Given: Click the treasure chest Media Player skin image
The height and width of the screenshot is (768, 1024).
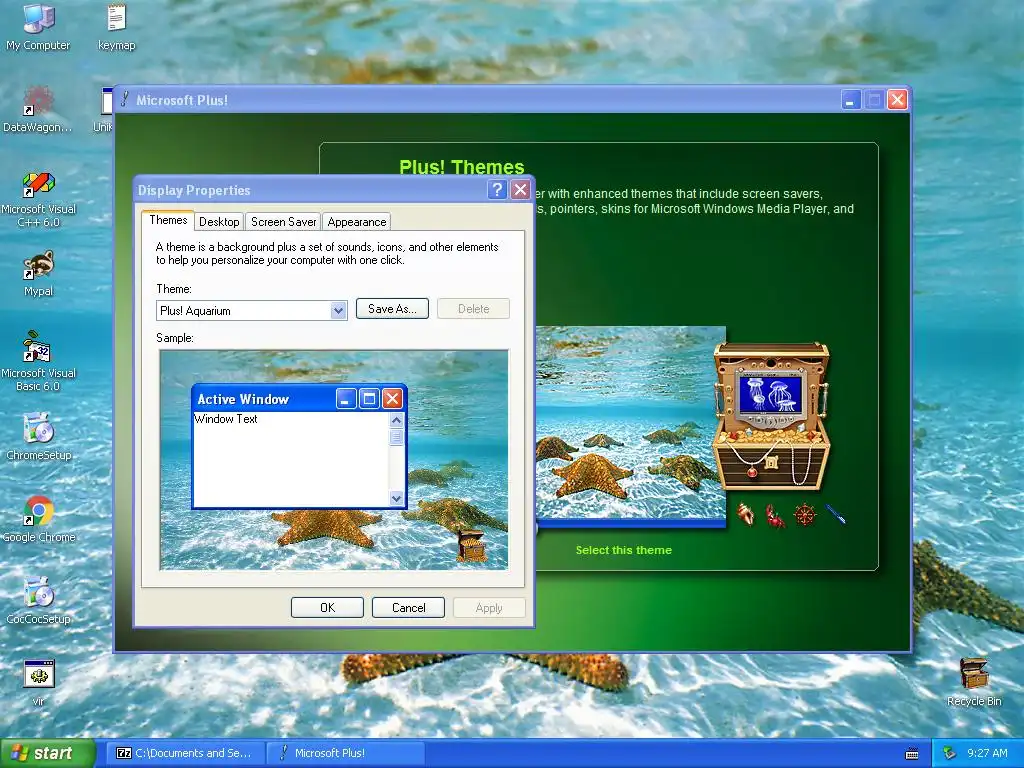Looking at the screenshot, I should click(x=771, y=416).
